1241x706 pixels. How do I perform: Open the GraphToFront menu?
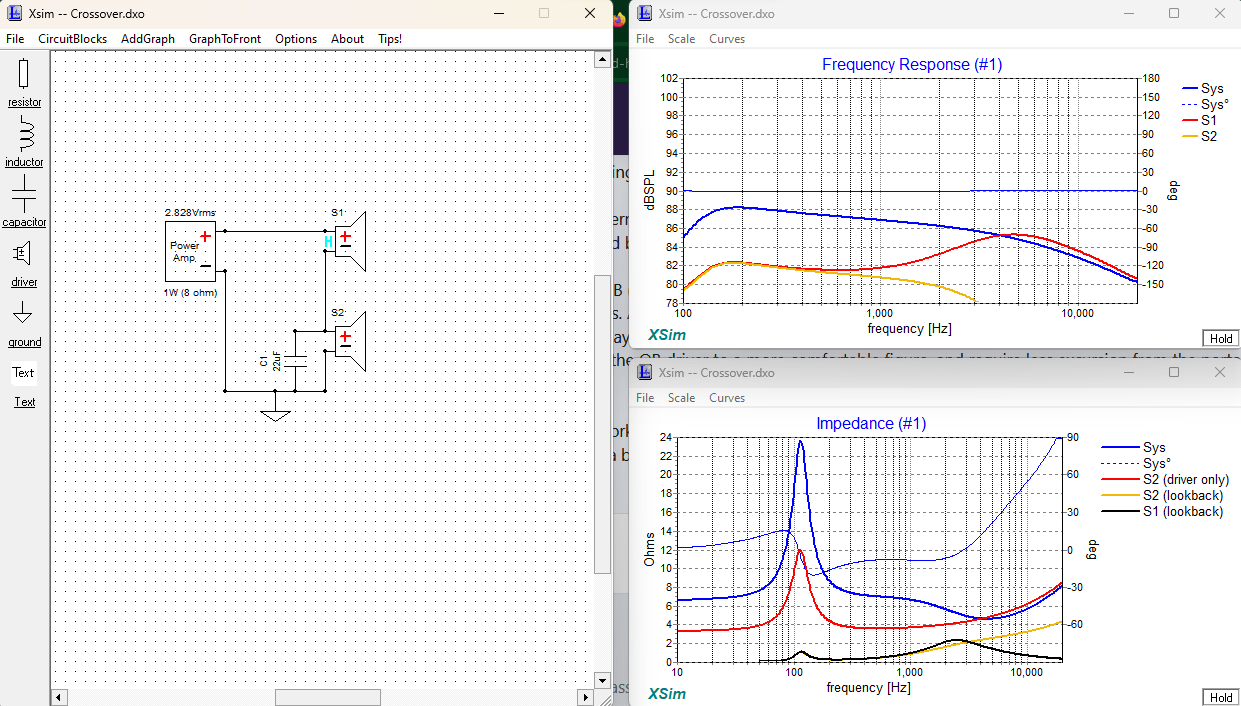[x=225, y=39]
